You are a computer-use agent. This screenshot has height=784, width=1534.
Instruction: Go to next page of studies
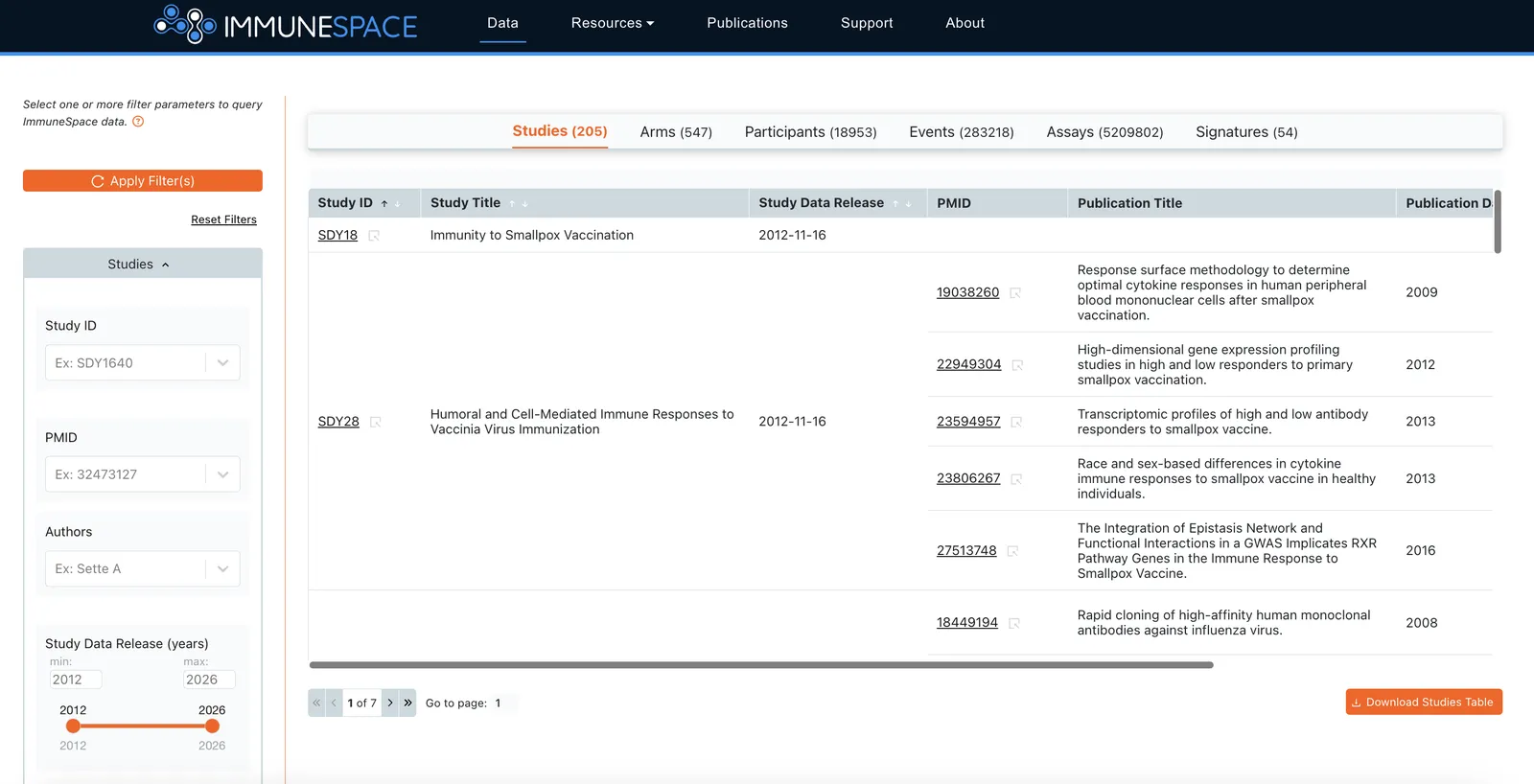[x=390, y=703]
